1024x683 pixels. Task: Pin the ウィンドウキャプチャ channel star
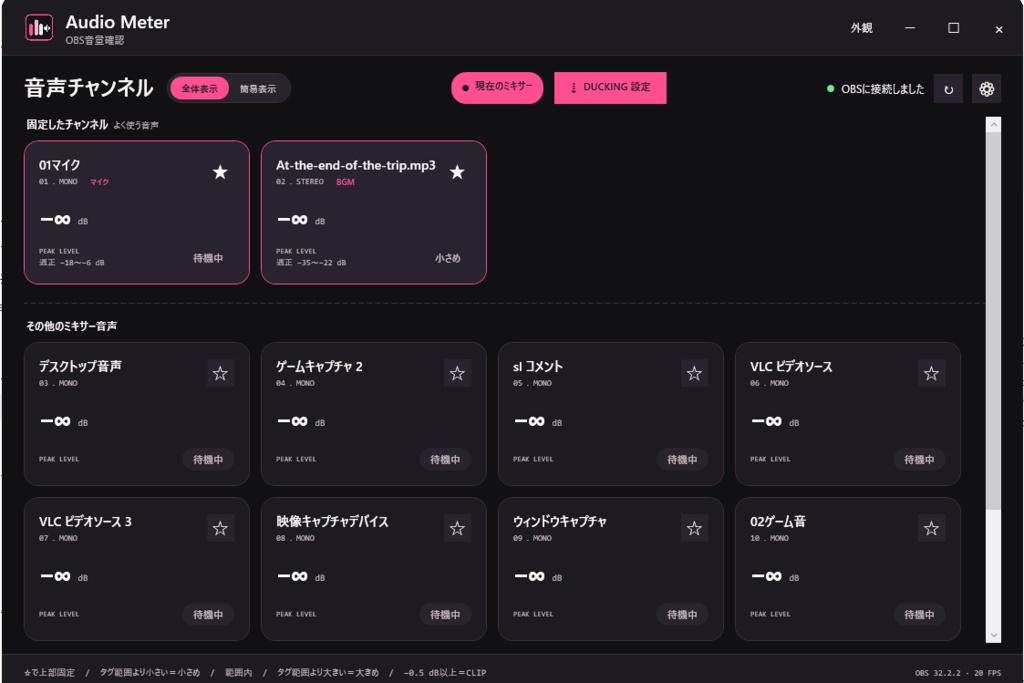pos(694,528)
